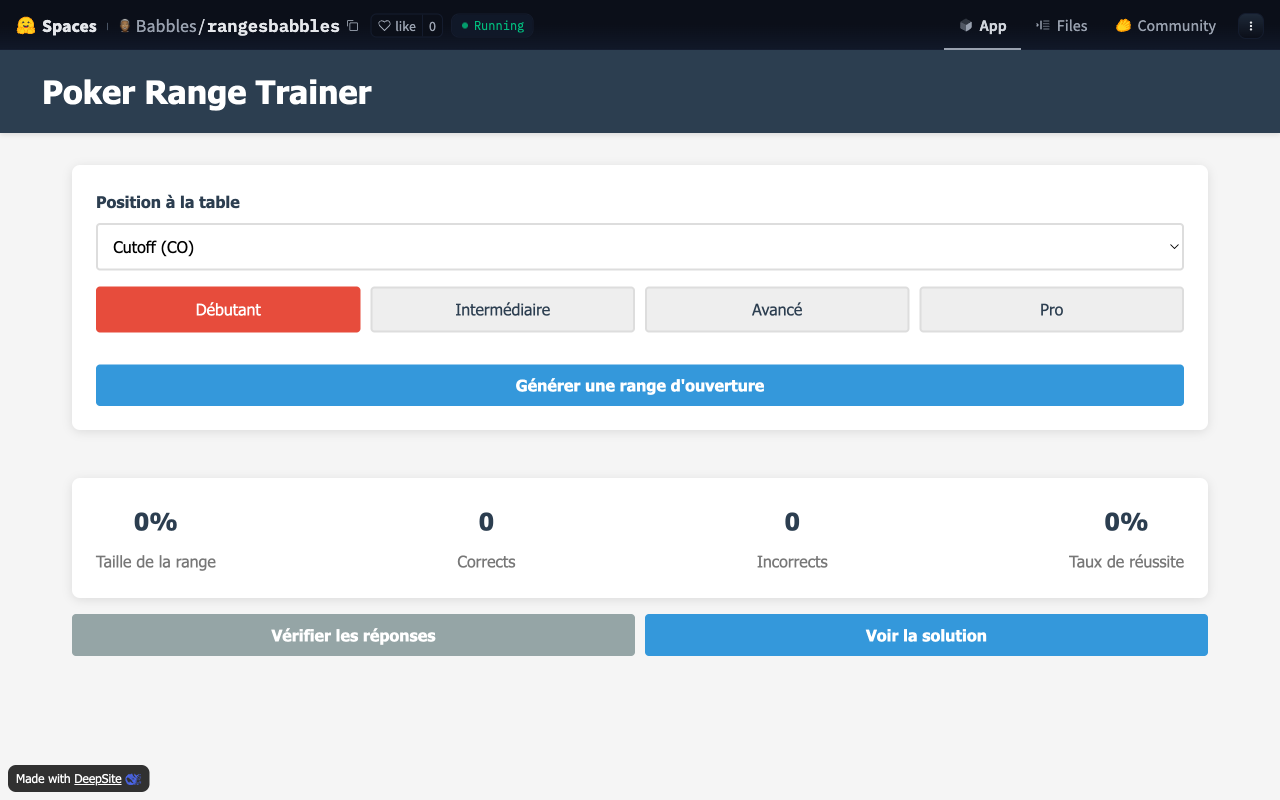This screenshot has height=800, width=1280.
Task: Click the rangesbabbles space name link
Action: 273,26
